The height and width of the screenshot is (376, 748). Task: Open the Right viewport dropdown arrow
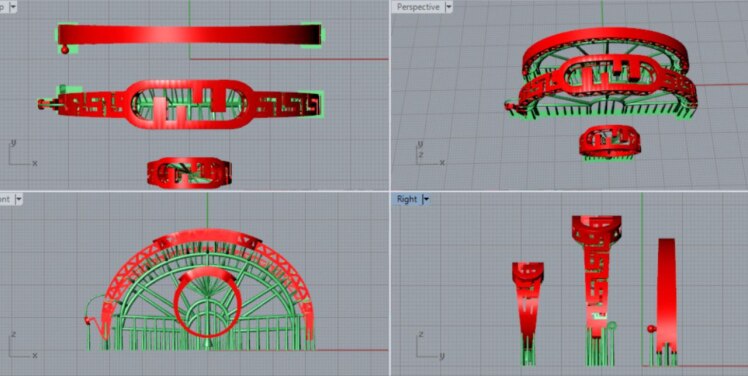(426, 199)
